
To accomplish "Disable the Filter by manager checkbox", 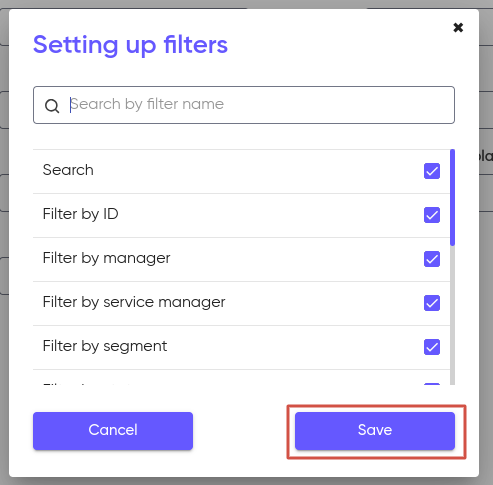I will 432,259.
